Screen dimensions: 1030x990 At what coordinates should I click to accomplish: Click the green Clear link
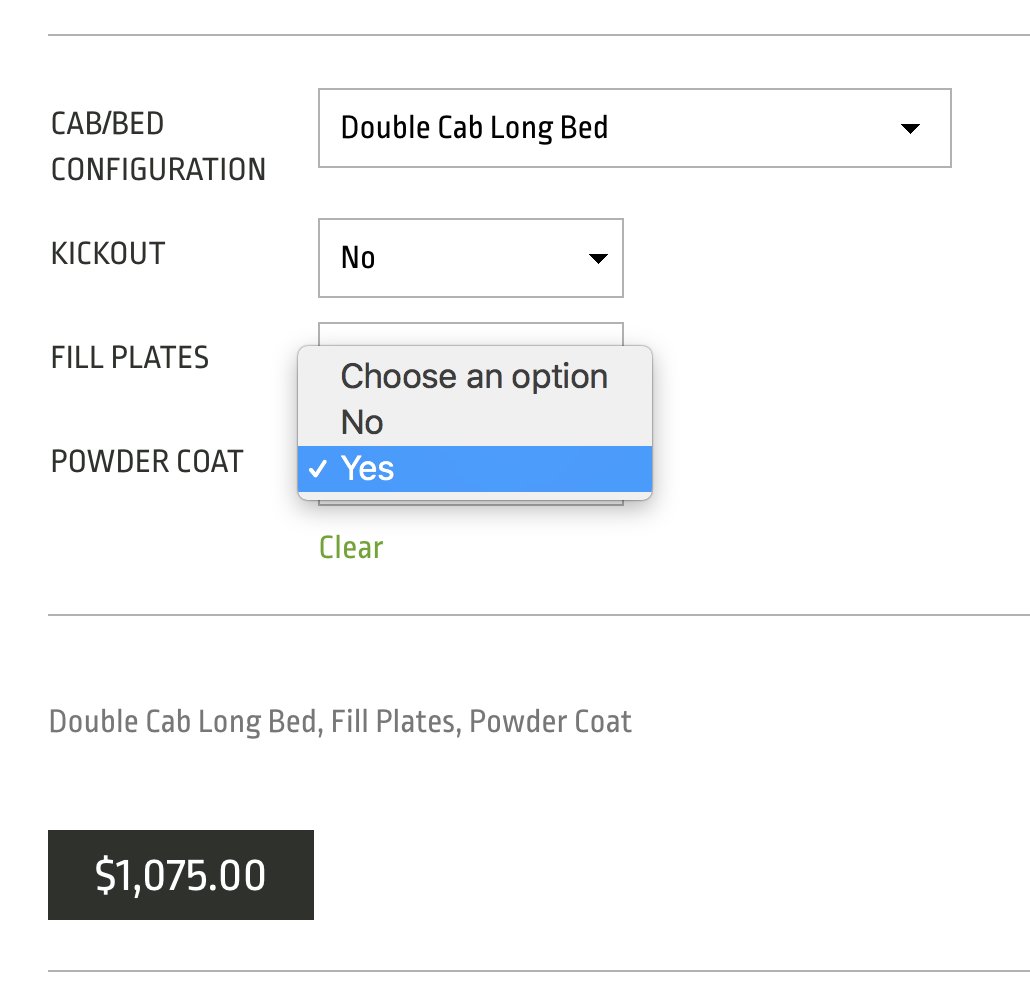pyautogui.click(x=351, y=547)
